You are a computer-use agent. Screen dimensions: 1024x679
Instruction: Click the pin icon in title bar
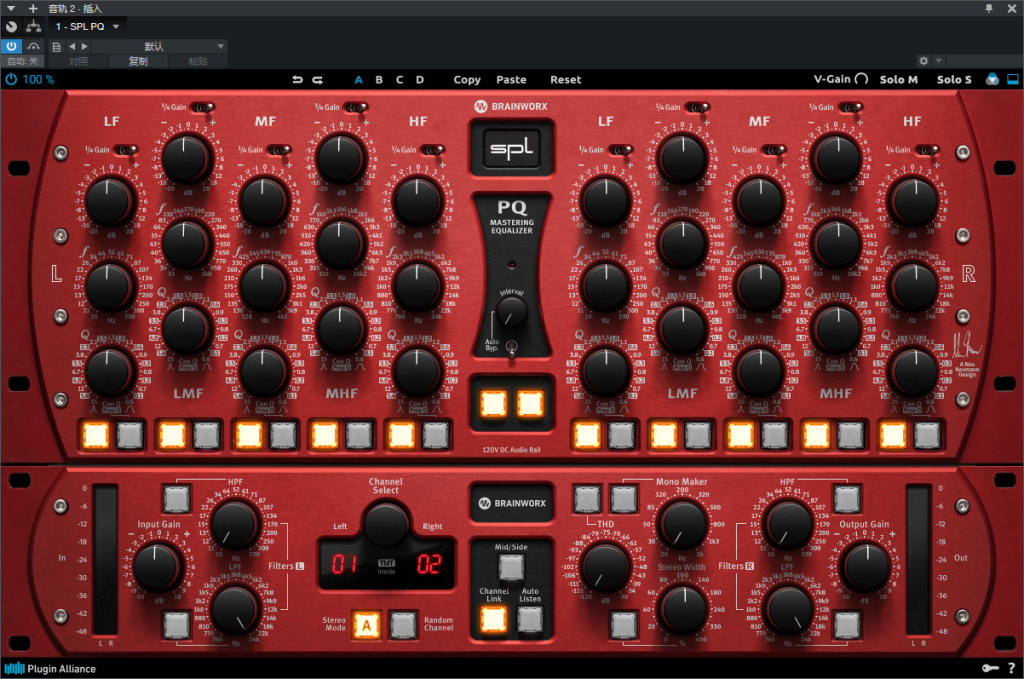click(989, 8)
